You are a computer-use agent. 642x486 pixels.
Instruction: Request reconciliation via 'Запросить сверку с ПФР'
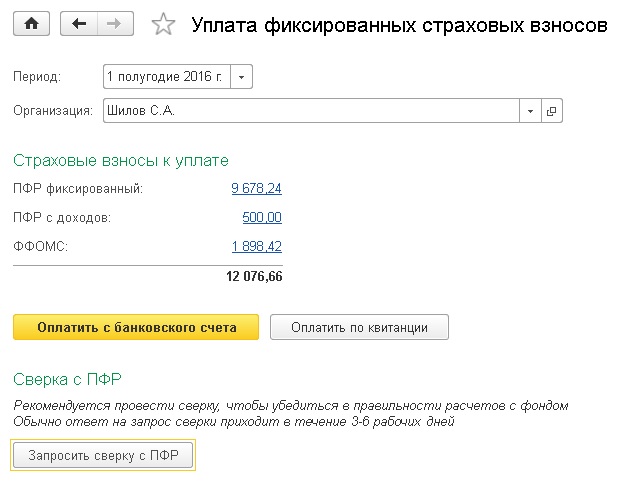pyautogui.click(x=103, y=455)
